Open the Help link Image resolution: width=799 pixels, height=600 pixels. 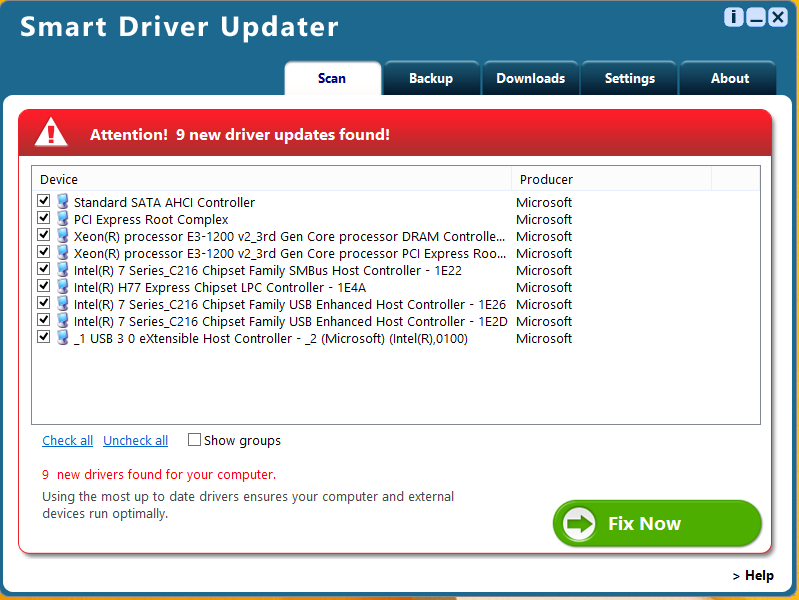tap(753, 576)
